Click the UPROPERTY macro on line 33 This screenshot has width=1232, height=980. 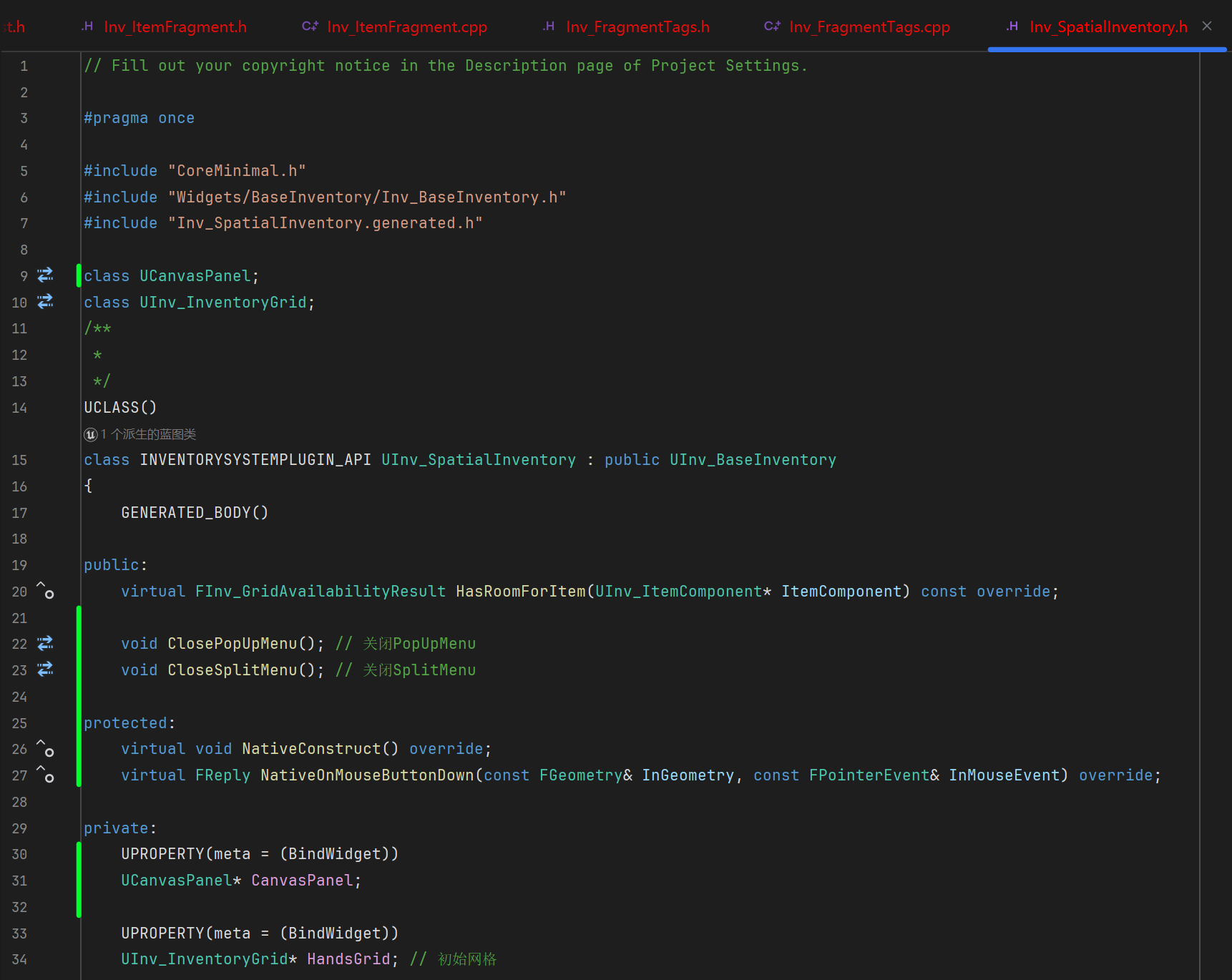coord(163,934)
